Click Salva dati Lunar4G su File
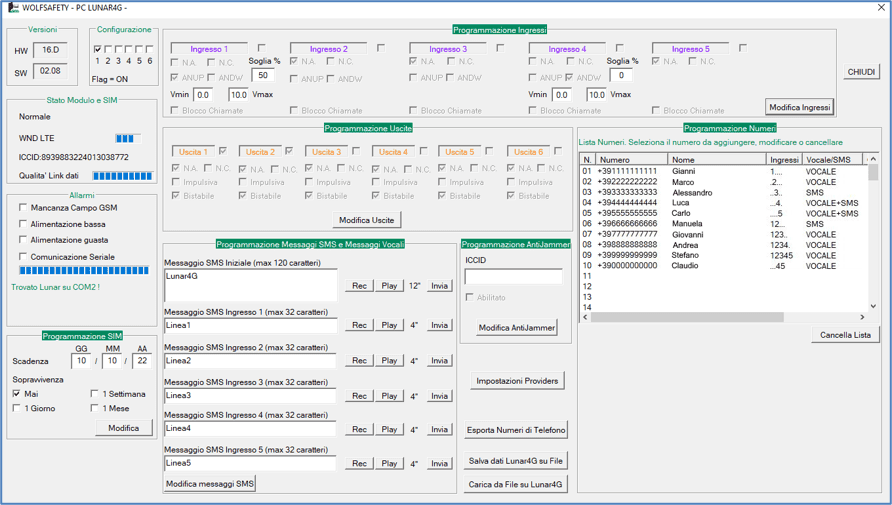This screenshot has height=505, width=892. 515,461
